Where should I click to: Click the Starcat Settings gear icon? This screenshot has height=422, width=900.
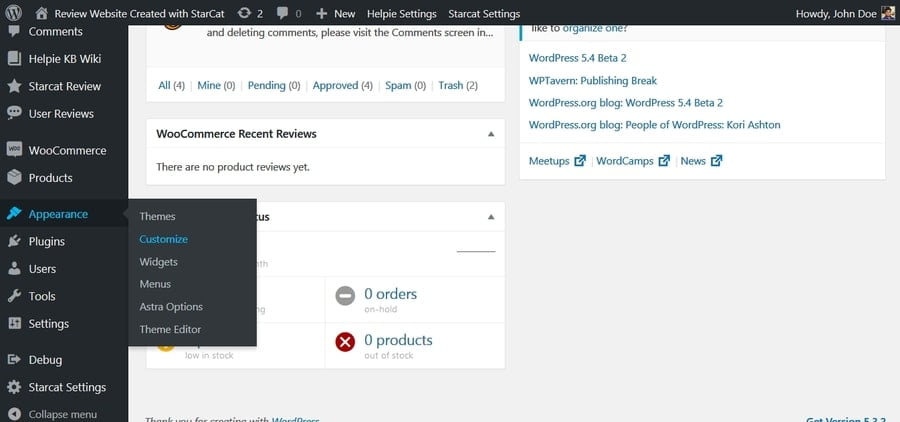pos(14,387)
